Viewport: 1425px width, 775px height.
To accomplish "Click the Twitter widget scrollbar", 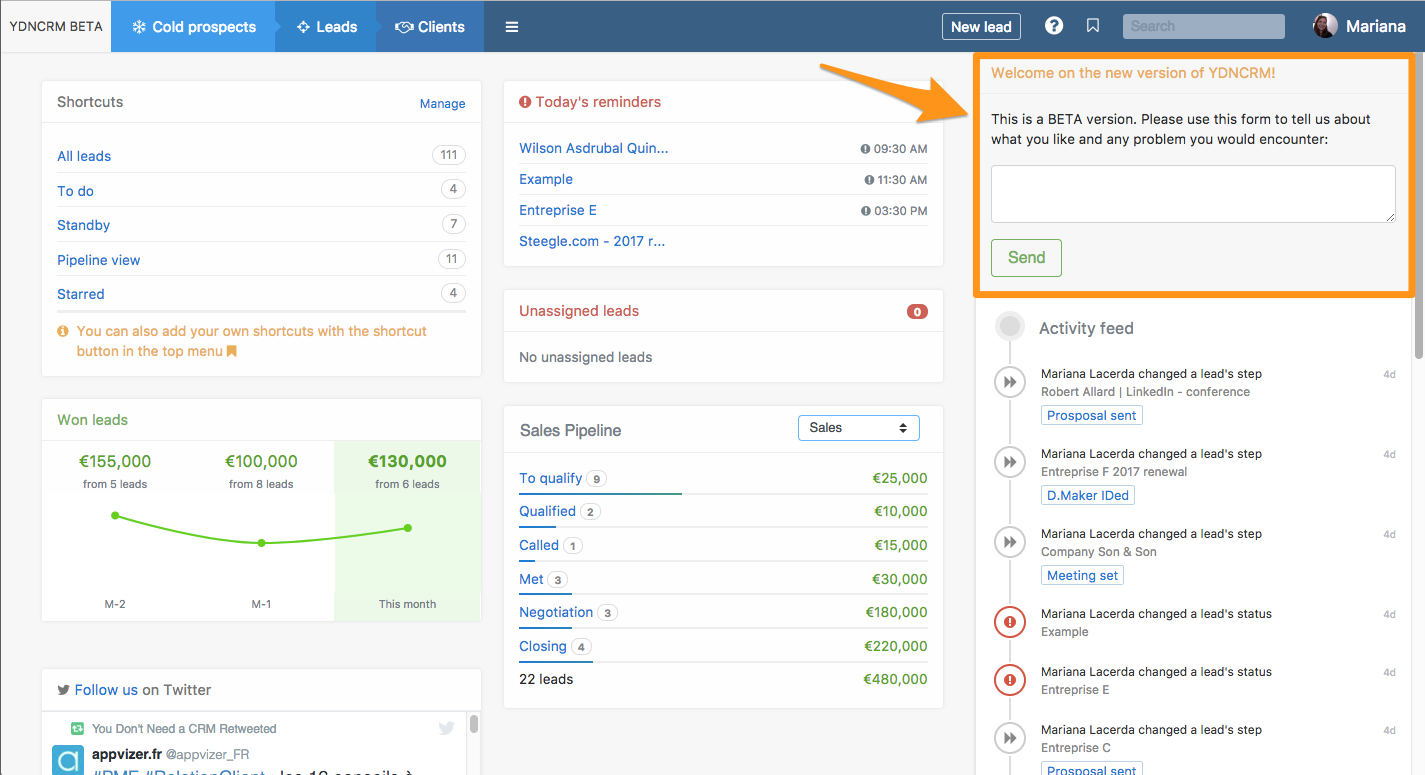I will [x=474, y=725].
